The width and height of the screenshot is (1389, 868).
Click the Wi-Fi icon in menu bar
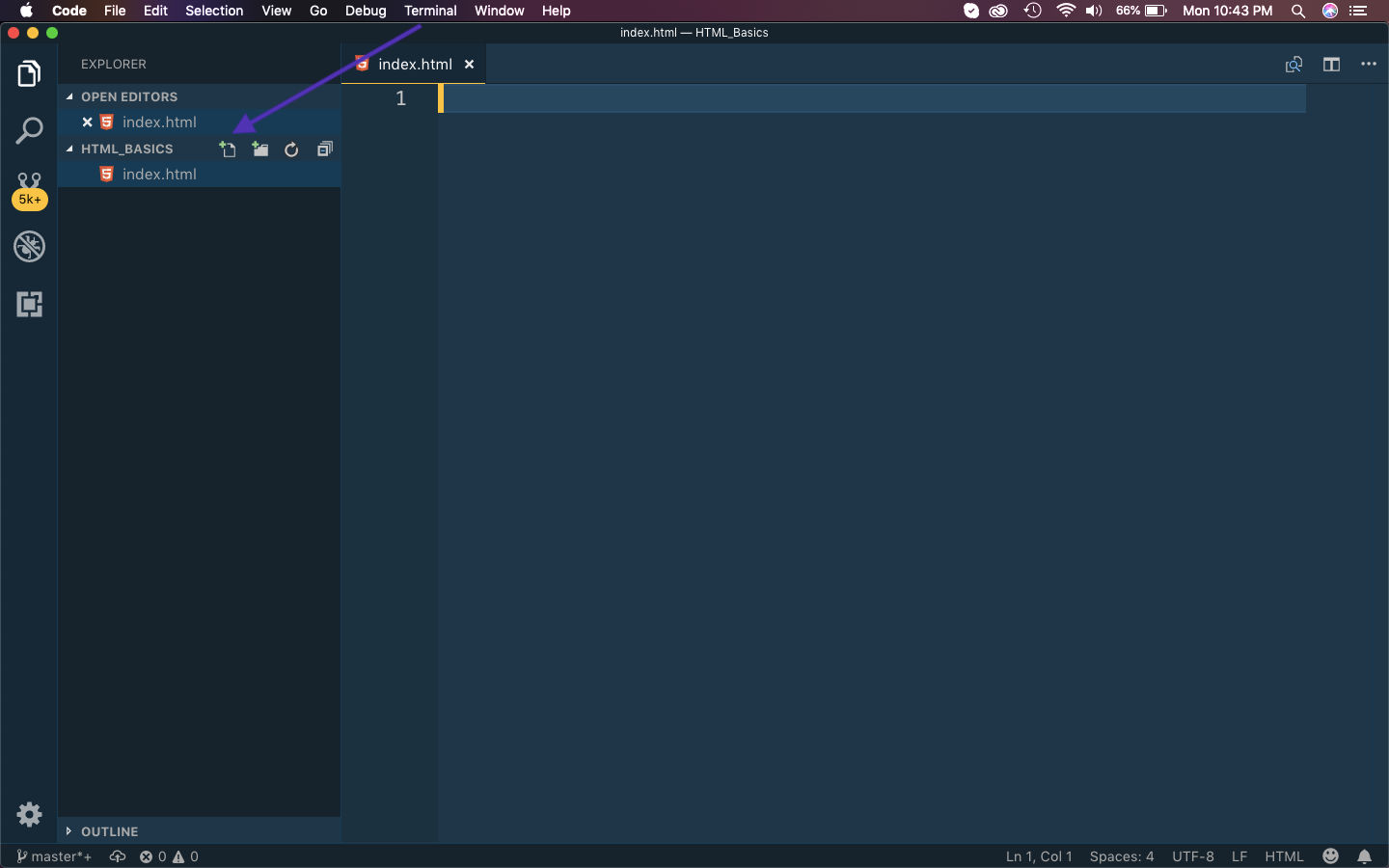[1066, 11]
